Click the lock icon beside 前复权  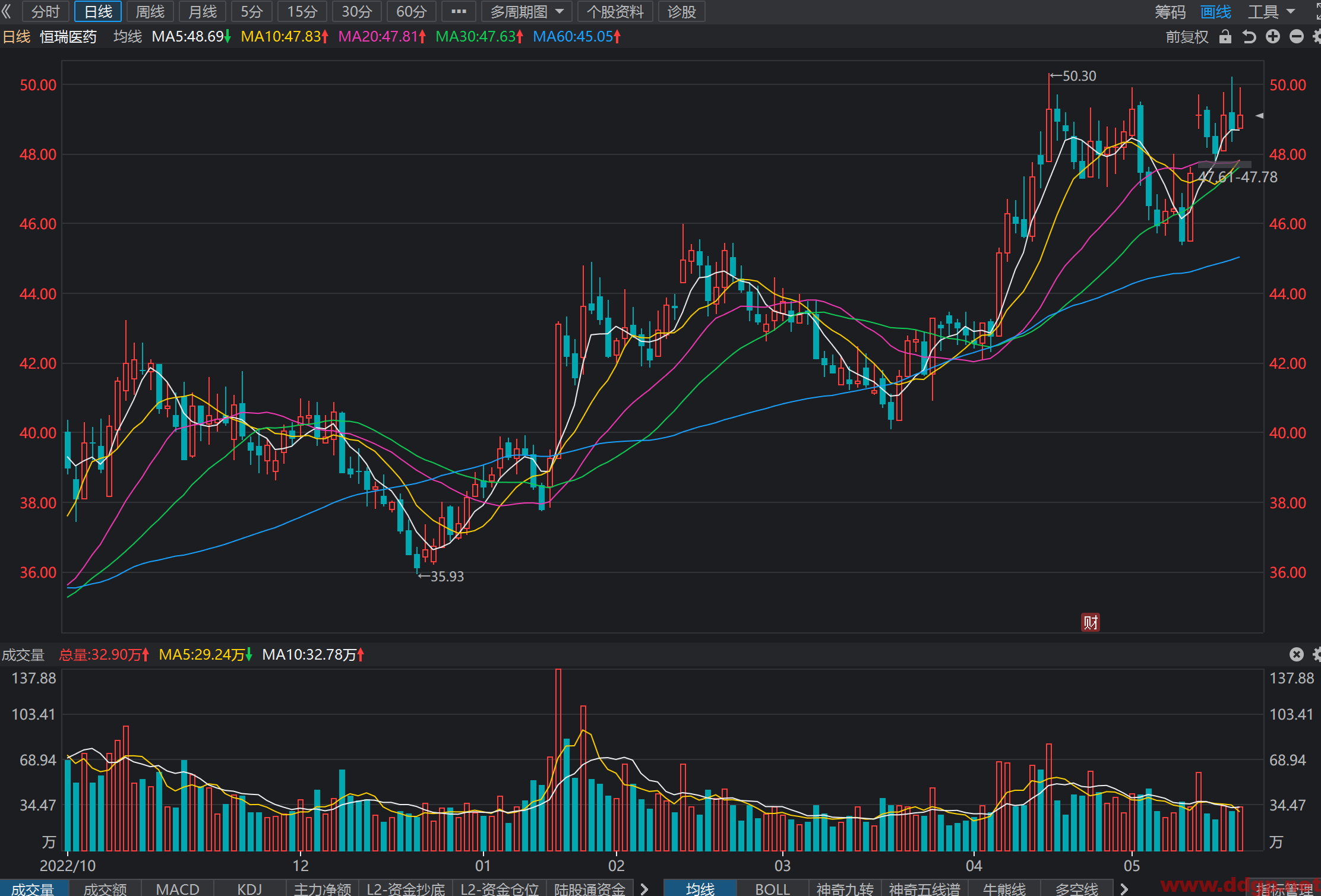(x=1225, y=37)
